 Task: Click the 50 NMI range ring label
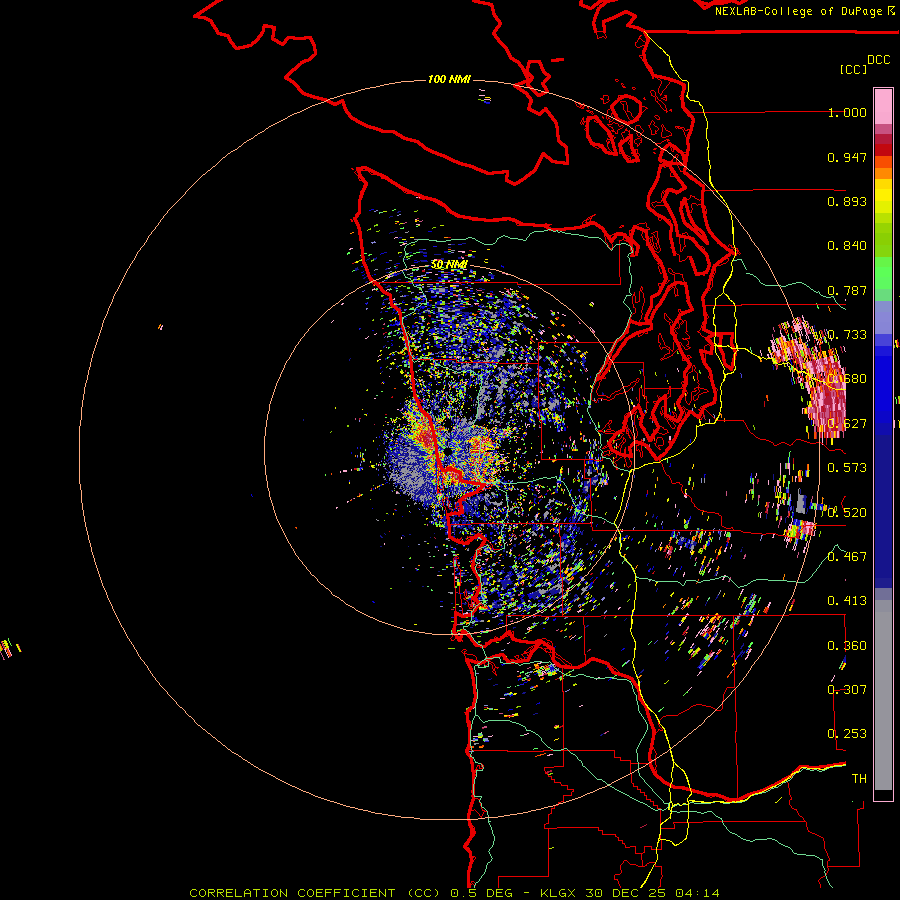coord(449,265)
